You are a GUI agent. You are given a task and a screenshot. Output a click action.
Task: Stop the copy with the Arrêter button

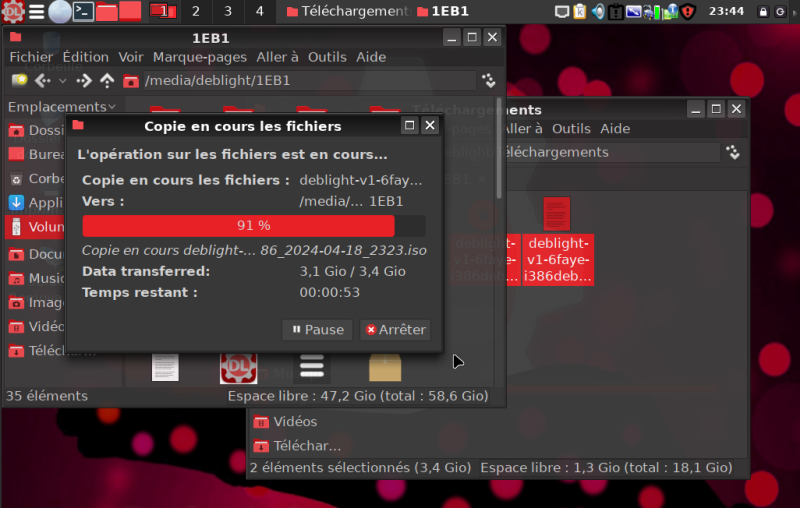[394, 329]
